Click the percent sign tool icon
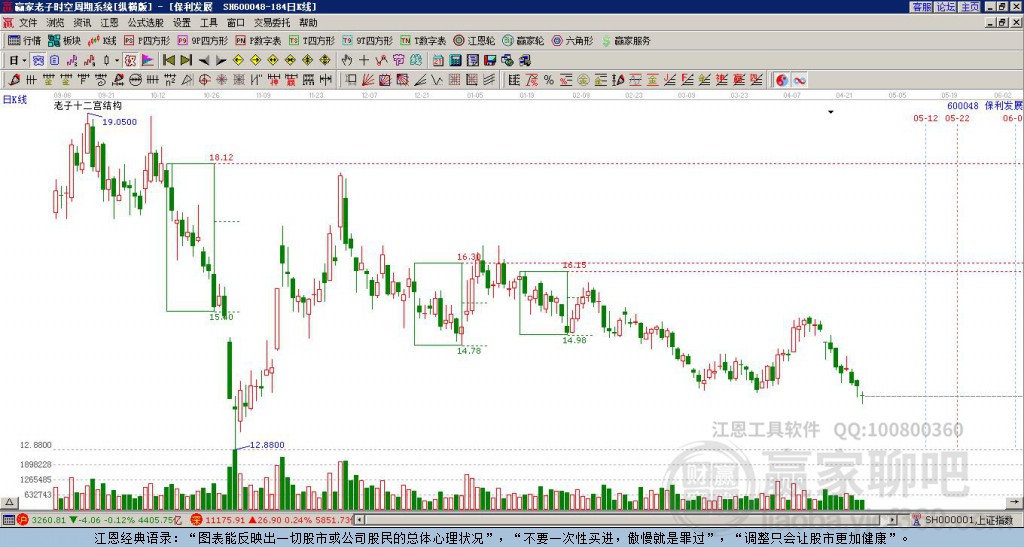1024x548 pixels. (x=549, y=80)
